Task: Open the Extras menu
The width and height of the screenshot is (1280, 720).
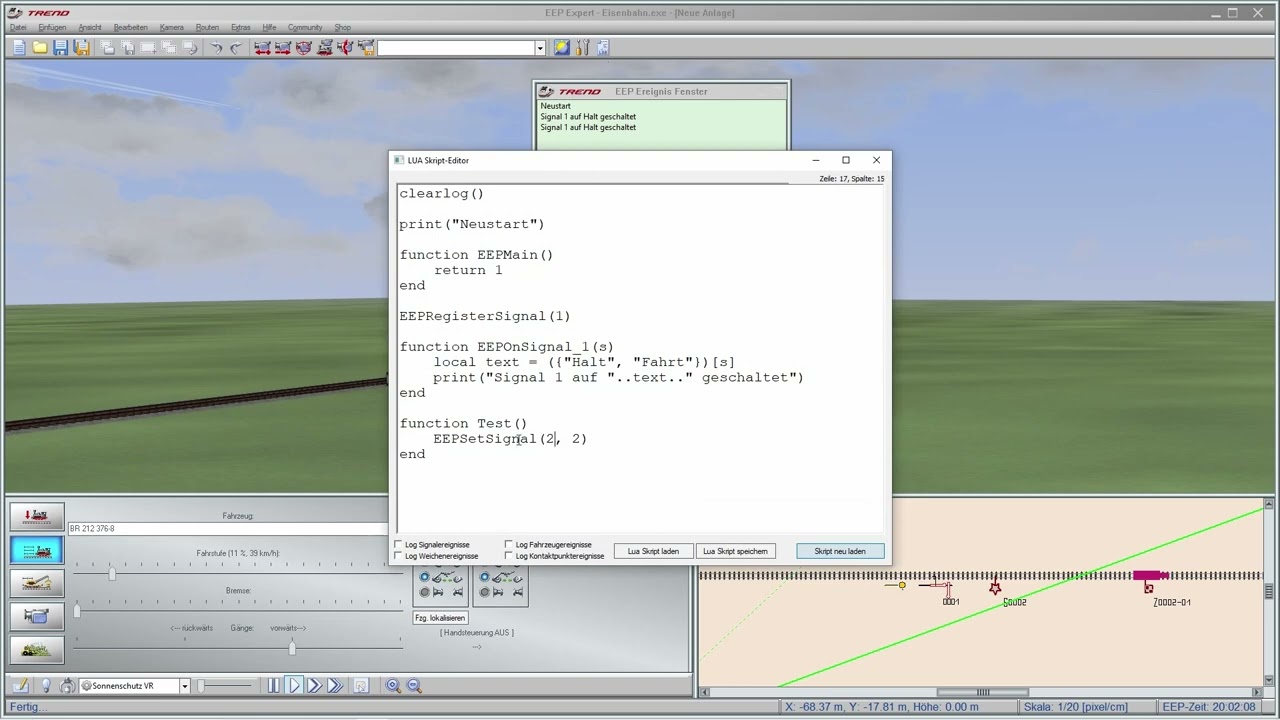Action: pyautogui.click(x=240, y=27)
